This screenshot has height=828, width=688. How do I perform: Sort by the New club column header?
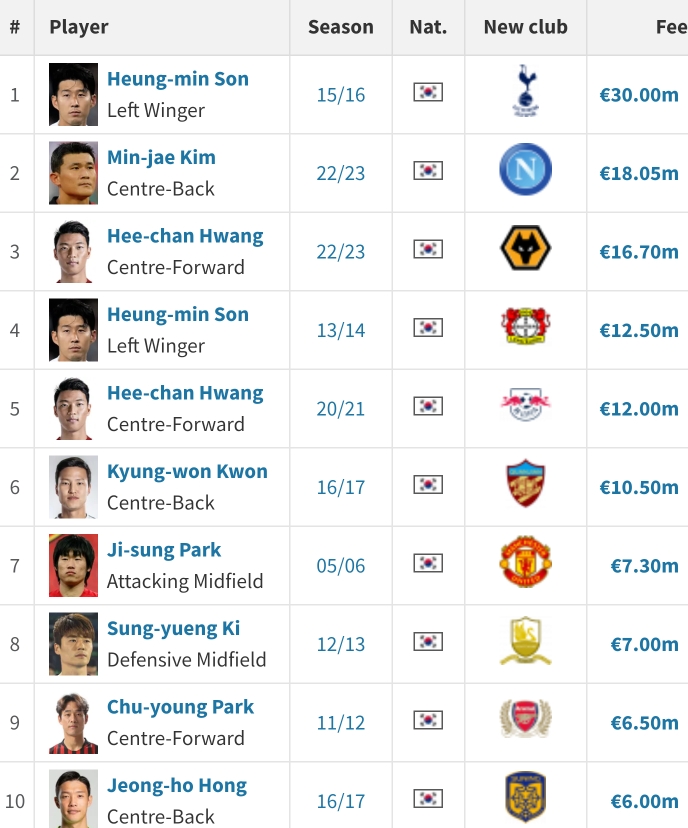tap(525, 27)
